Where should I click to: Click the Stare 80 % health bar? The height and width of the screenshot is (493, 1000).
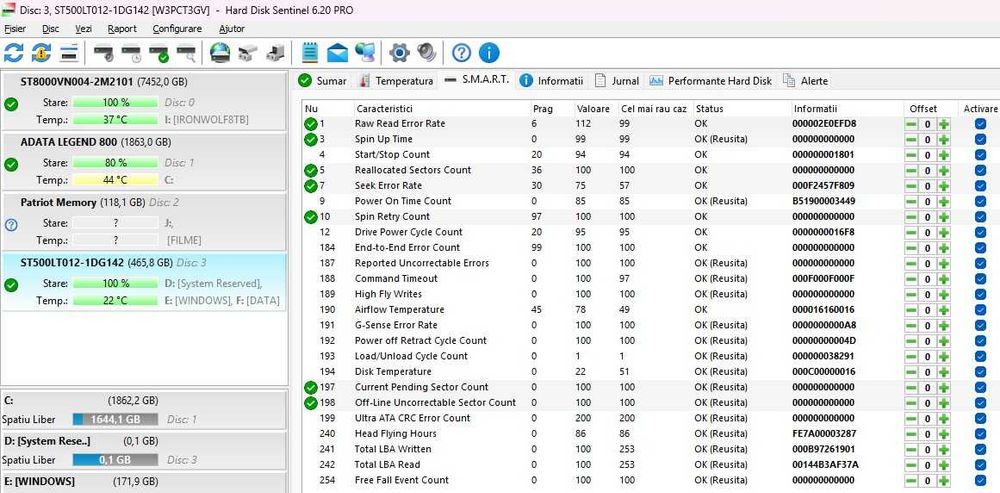point(115,163)
